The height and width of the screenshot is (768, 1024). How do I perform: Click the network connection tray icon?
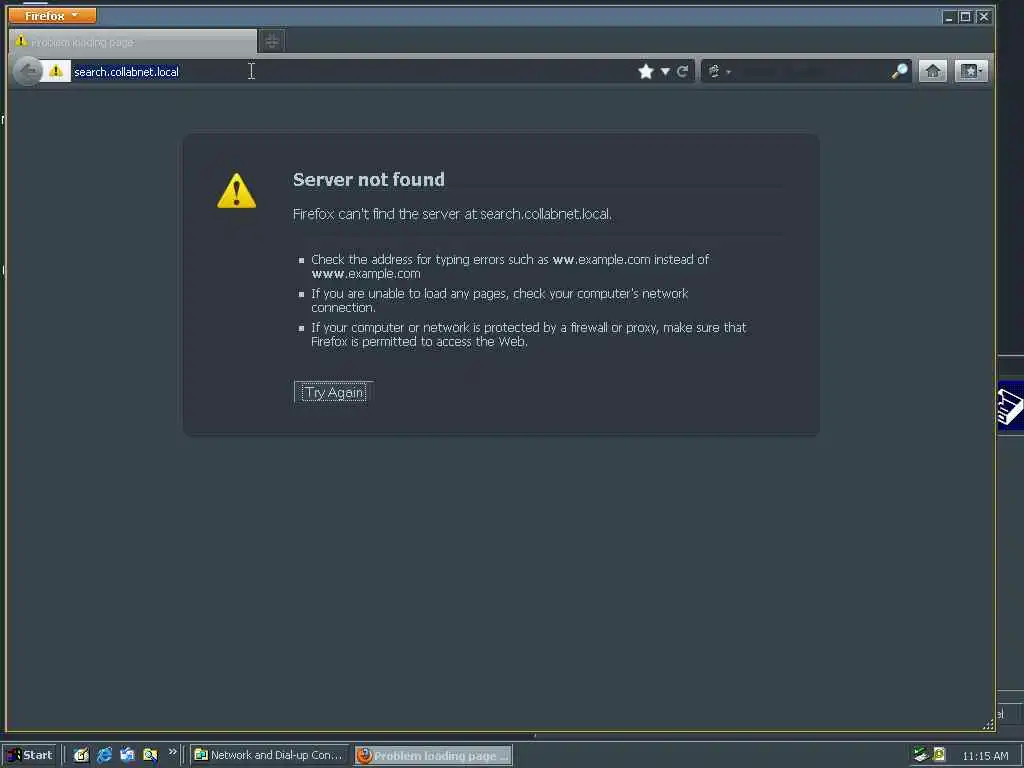[x=921, y=755]
